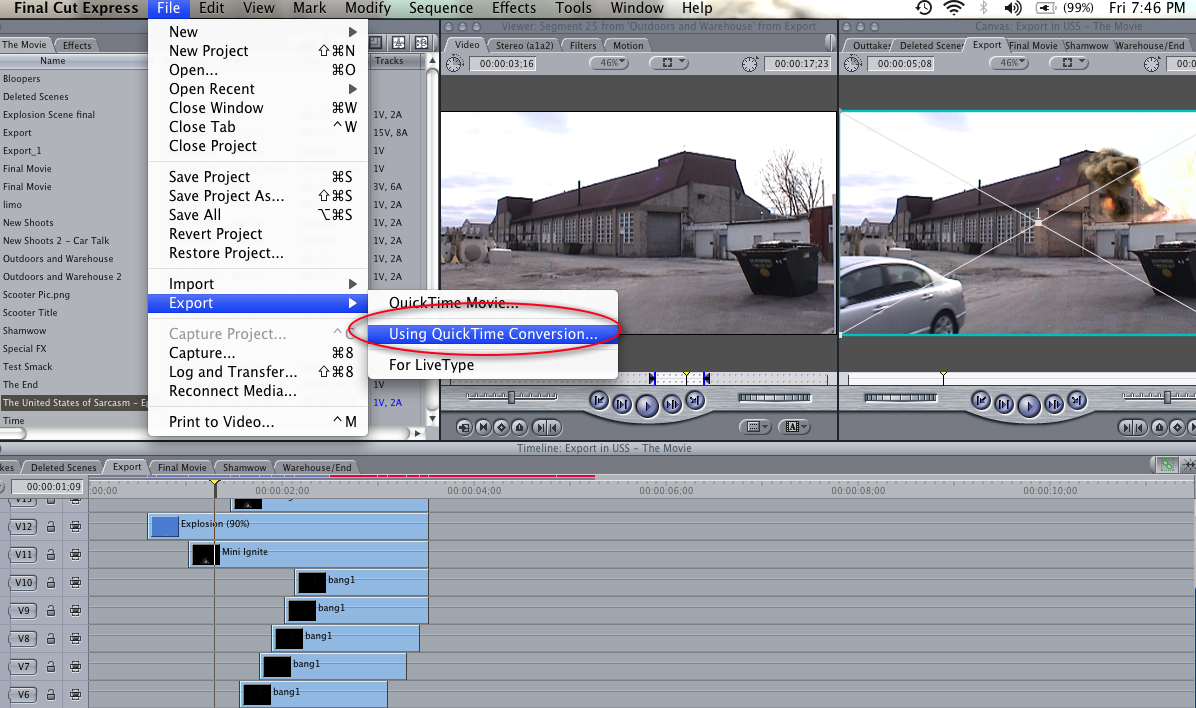This screenshot has width=1196, height=708.
Task: Choose Using QuickTime Conversion
Action: point(493,334)
